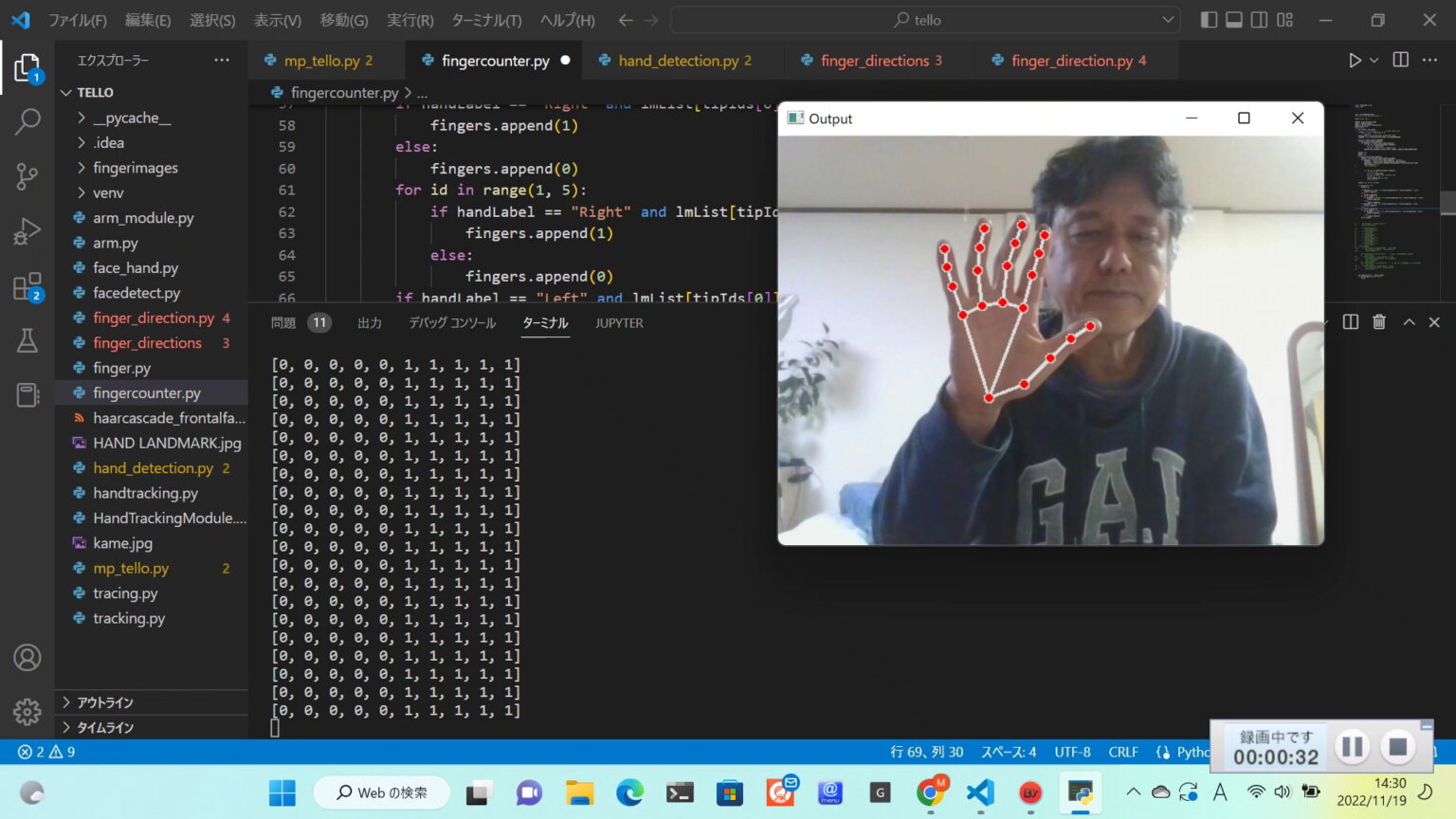Open editor actions via the ellipsis icon
1456x819 pixels.
click(x=1430, y=60)
